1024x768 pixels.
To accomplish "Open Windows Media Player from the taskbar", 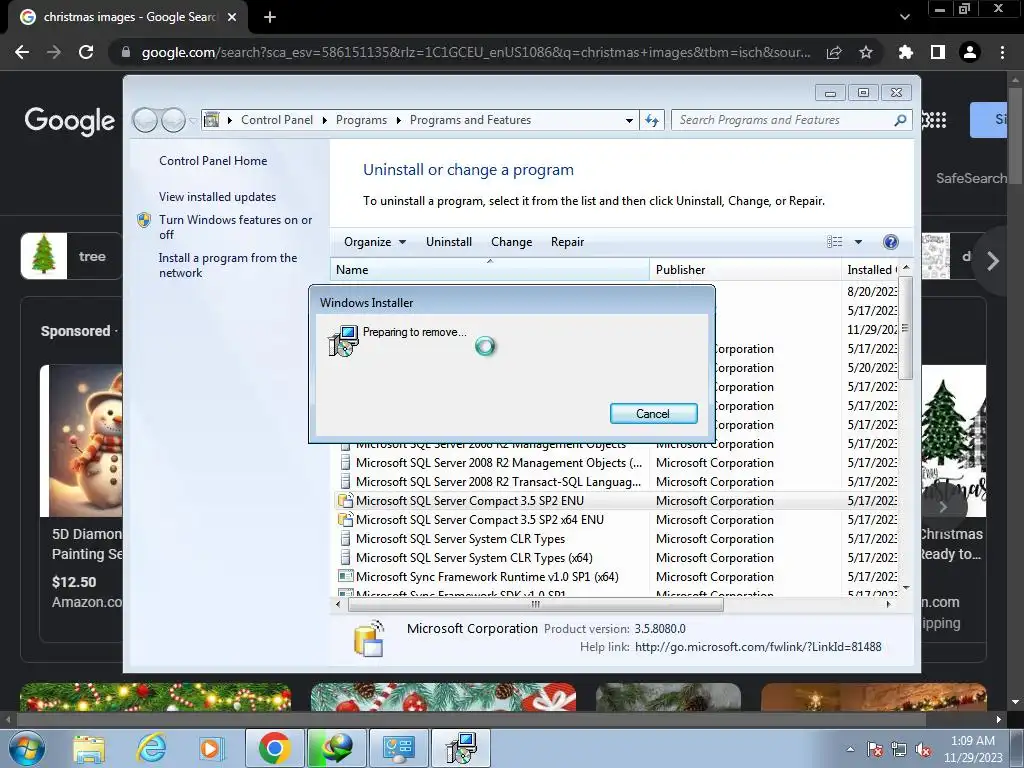I will (x=210, y=748).
